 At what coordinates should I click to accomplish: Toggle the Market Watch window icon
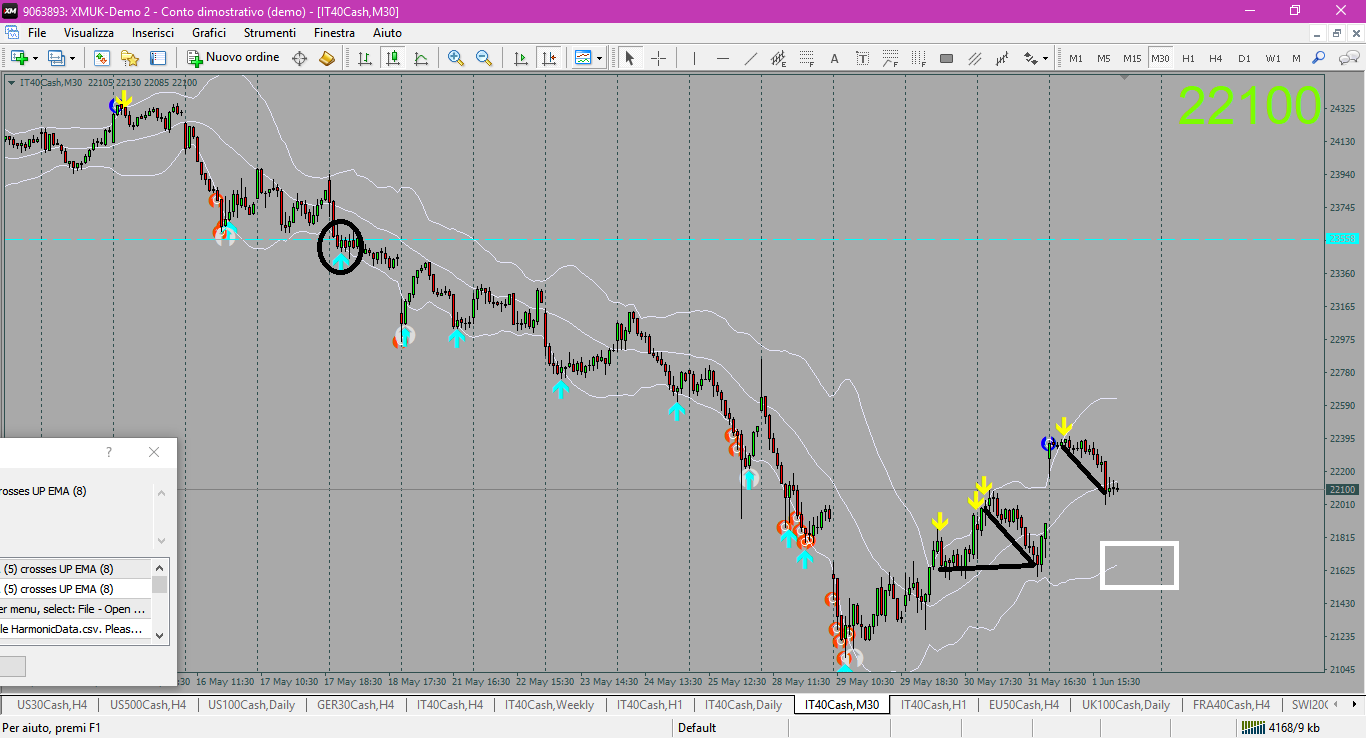102,58
